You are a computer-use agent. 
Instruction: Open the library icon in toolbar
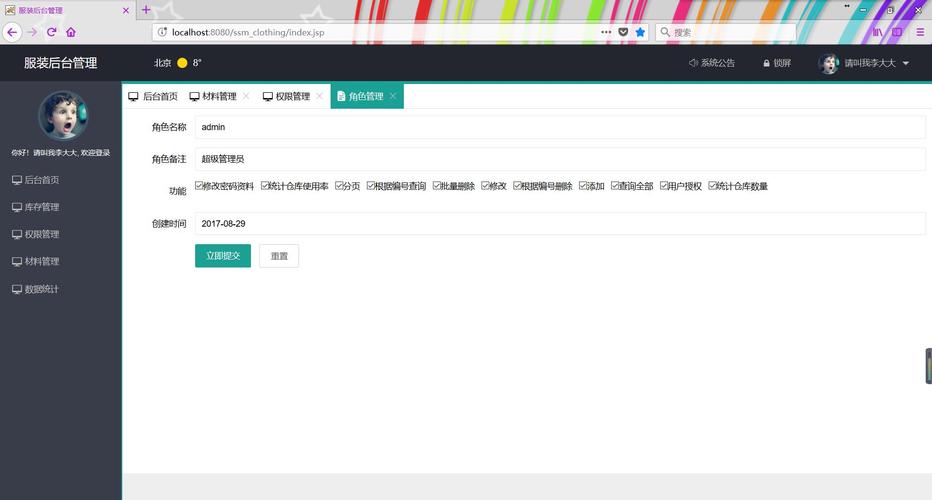coord(878,32)
